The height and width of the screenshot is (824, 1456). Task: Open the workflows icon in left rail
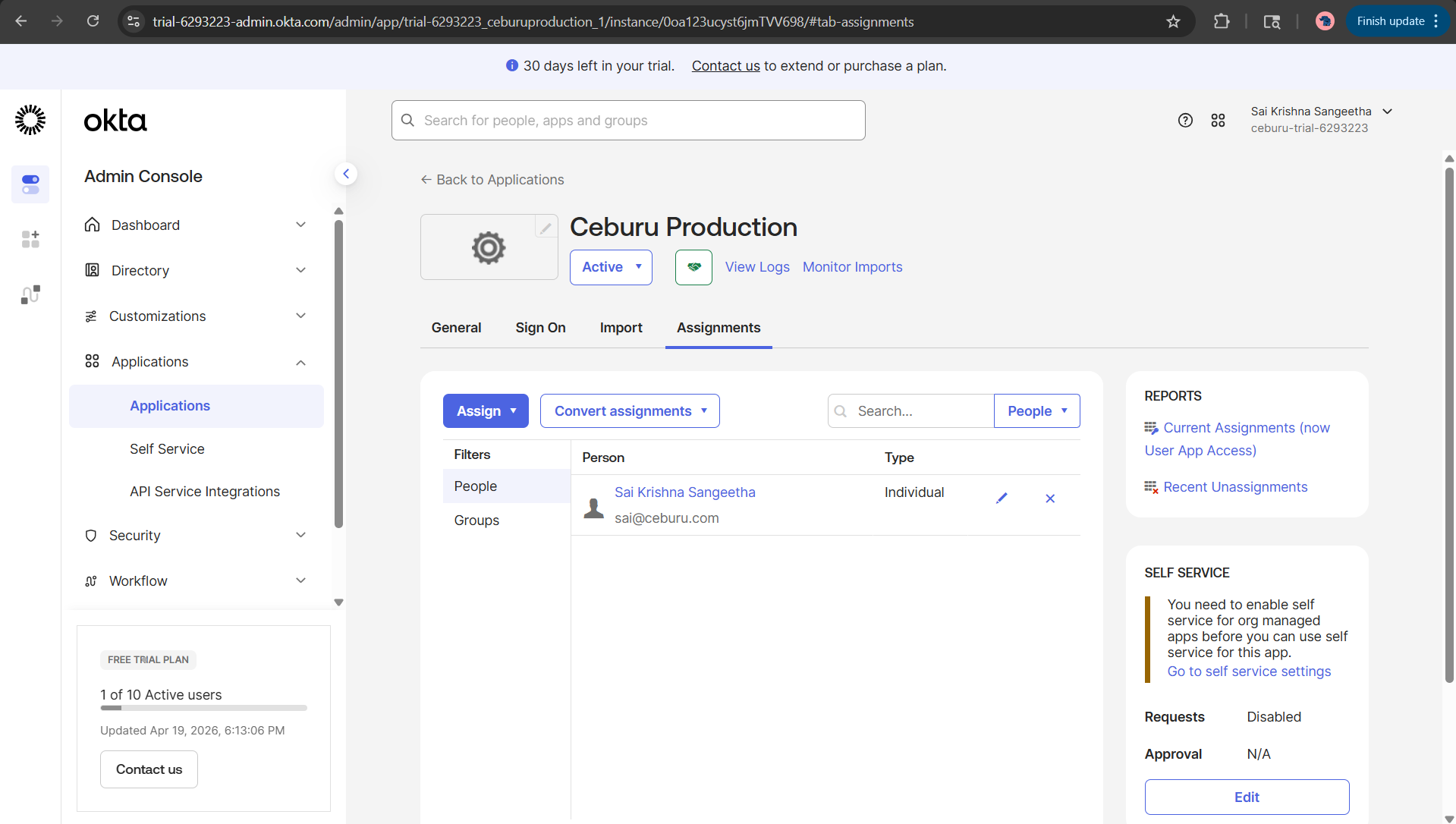pyautogui.click(x=30, y=294)
